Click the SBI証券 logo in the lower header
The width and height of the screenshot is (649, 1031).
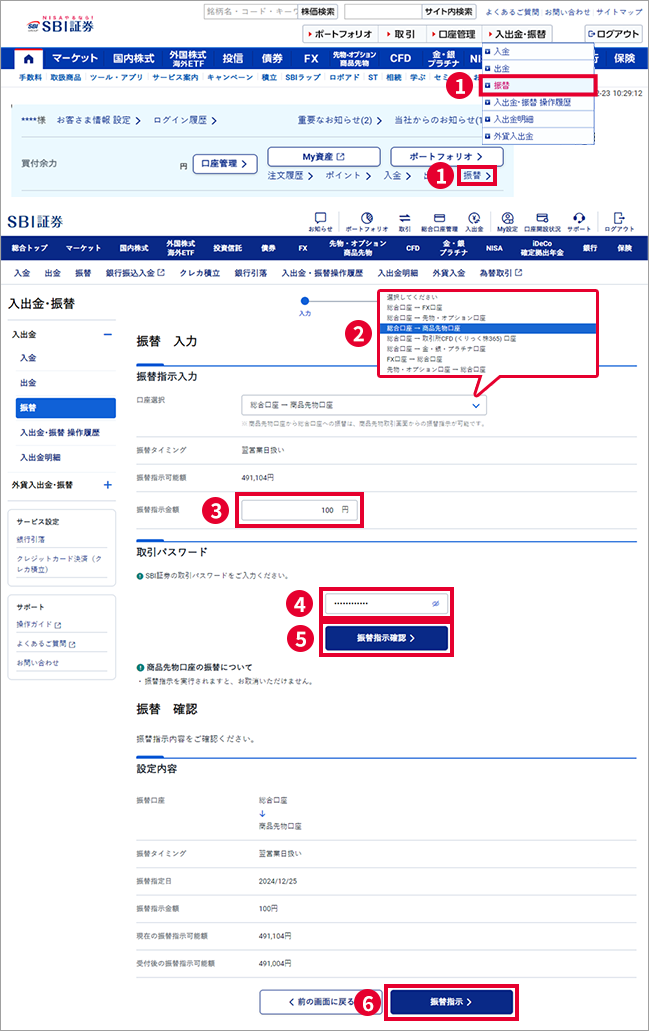35,222
